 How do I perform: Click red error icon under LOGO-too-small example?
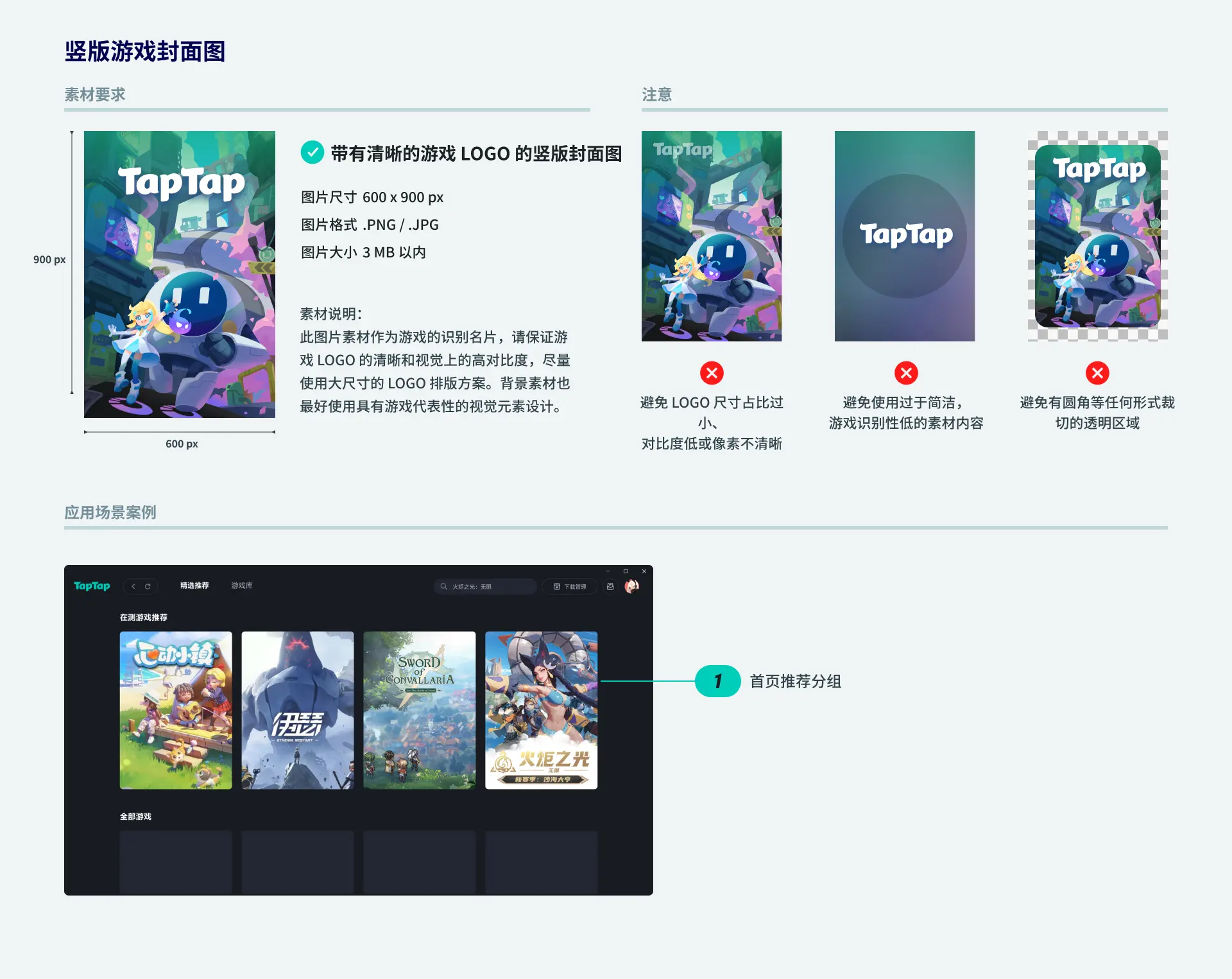coord(712,372)
